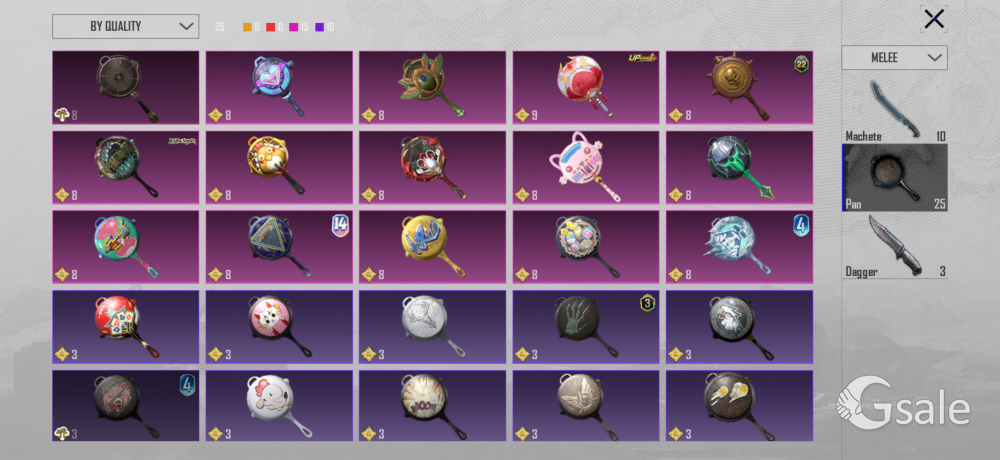Image resolution: width=1000 pixels, height=460 pixels.
Task: Select the Dagger melee category
Action: click(x=894, y=246)
